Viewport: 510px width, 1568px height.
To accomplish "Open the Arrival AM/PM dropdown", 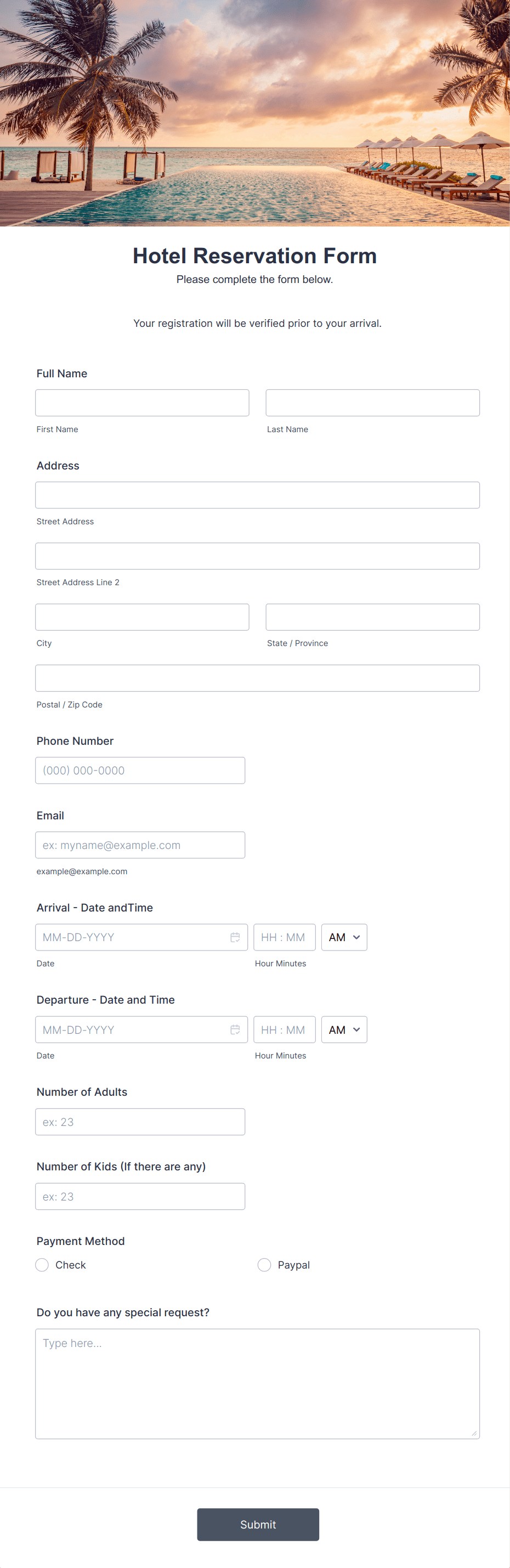I will (344, 937).
